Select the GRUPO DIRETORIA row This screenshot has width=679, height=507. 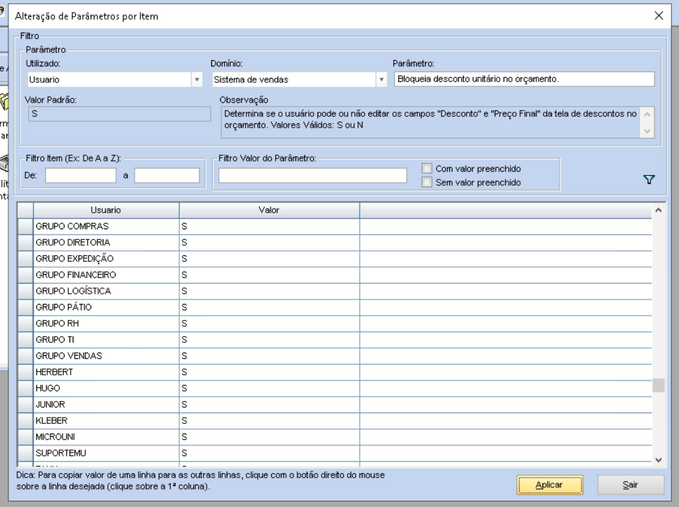pos(335,242)
